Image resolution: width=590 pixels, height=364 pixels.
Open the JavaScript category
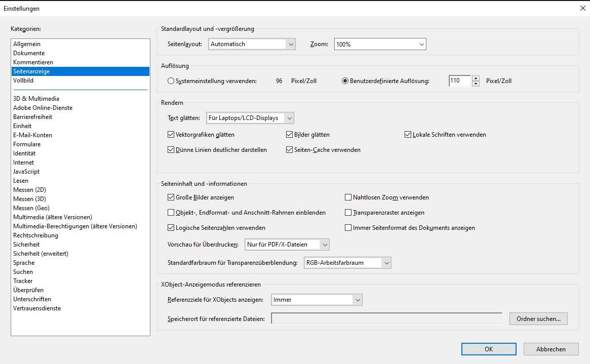tap(26, 171)
